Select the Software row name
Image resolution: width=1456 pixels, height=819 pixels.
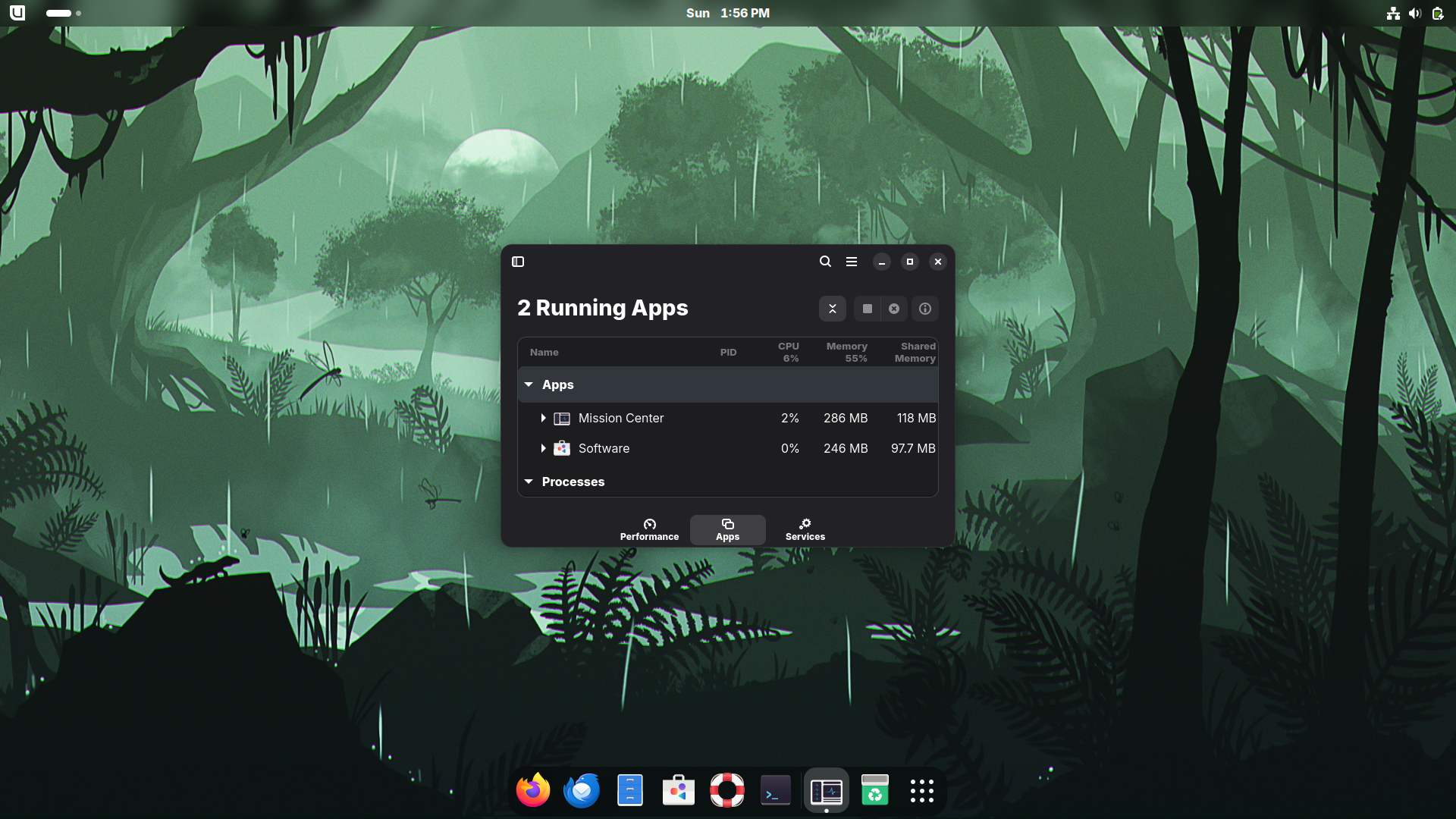point(604,448)
